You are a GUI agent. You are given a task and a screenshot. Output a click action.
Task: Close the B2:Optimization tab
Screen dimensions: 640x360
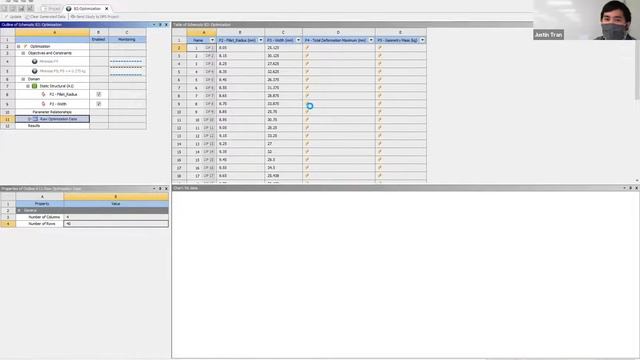click(107, 9)
